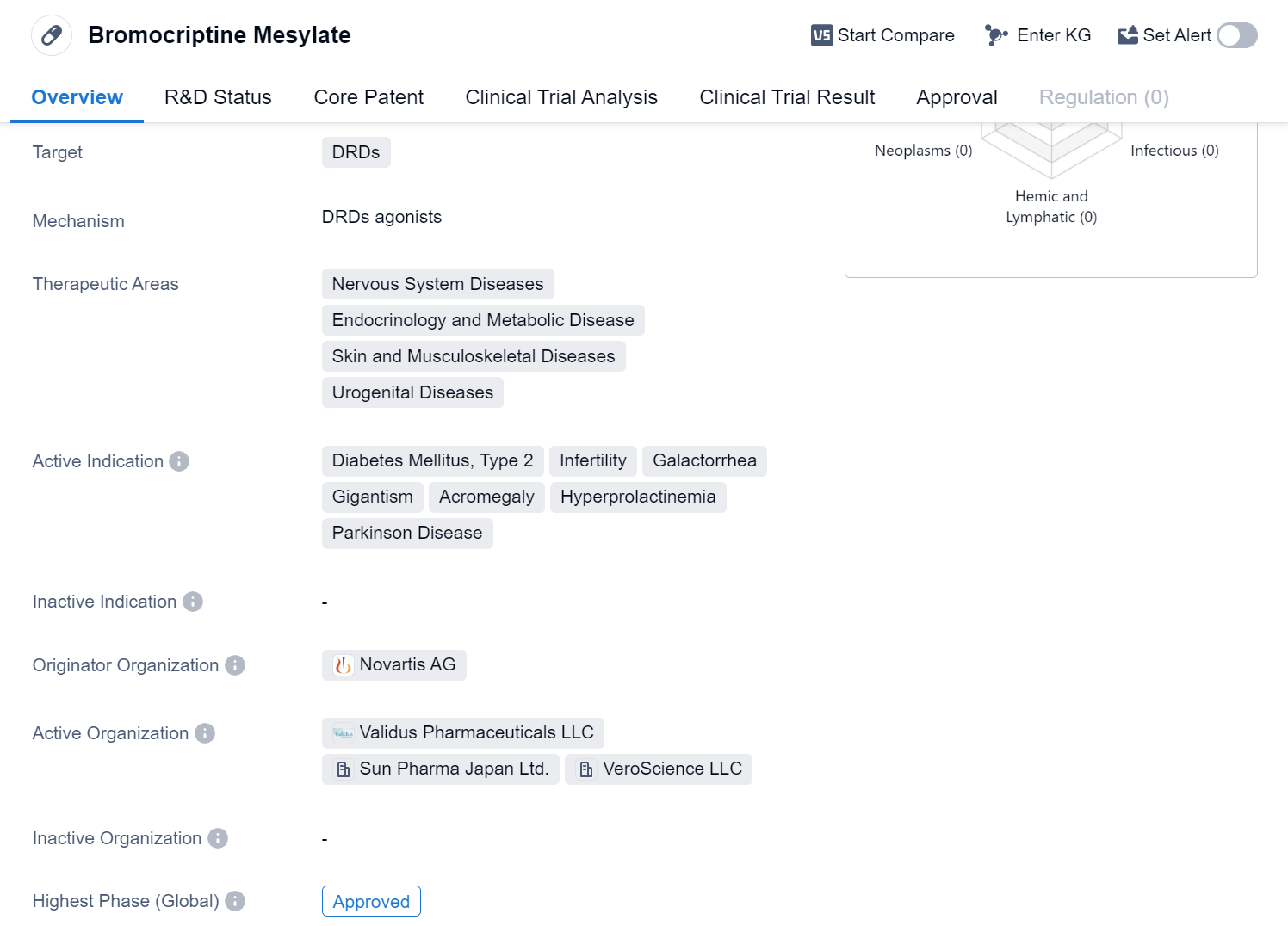Image resolution: width=1288 pixels, height=926 pixels.
Task: Click info icon beside Active Organization
Action: [205, 733]
